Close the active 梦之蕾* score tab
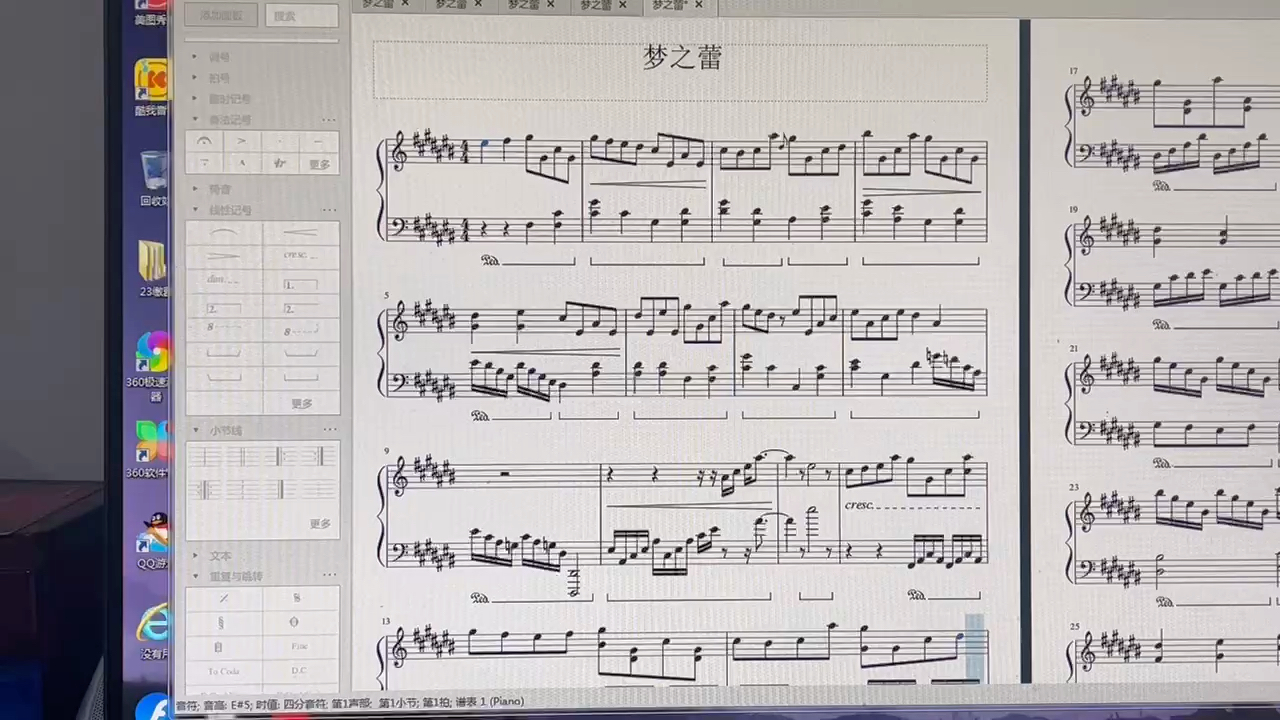 699,5
